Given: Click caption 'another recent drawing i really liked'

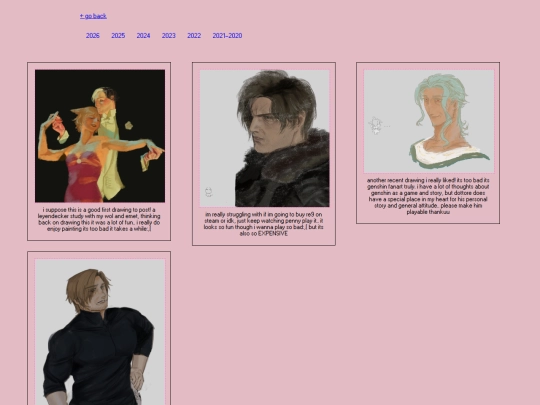Looking at the screenshot, I should point(428,196).
